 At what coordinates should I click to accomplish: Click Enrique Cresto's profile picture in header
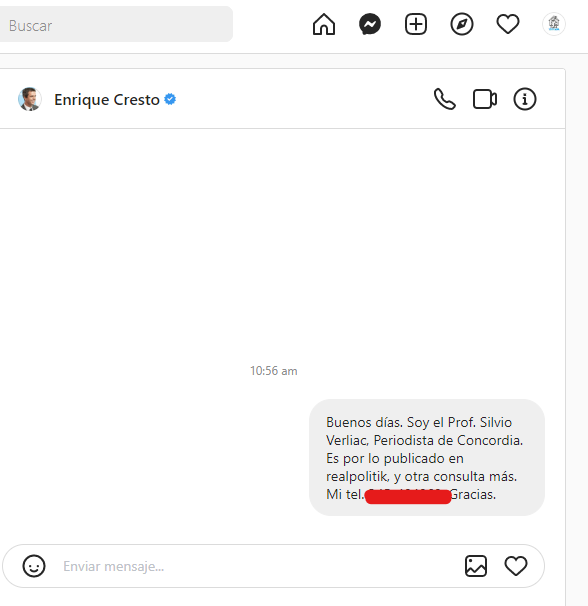click(x=29, y=99)
